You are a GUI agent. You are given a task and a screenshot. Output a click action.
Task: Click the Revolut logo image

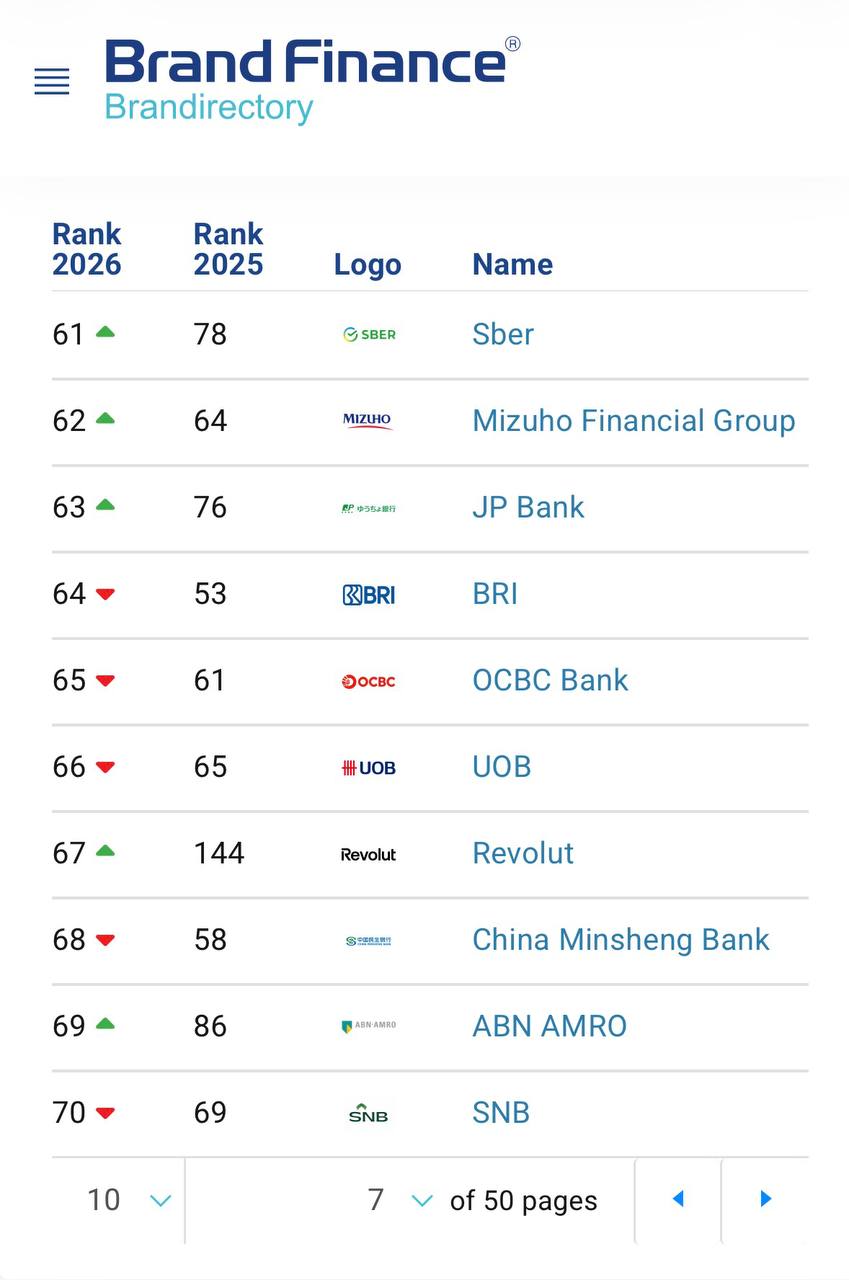(368, 854)
